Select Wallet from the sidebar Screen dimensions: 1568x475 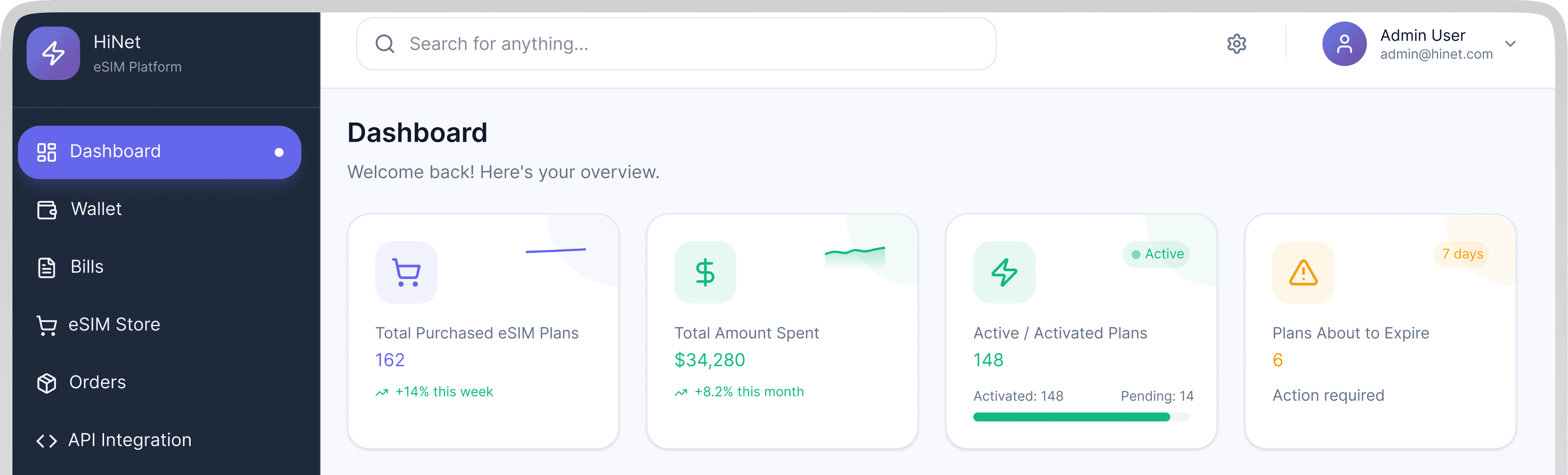tap(96, 209)
